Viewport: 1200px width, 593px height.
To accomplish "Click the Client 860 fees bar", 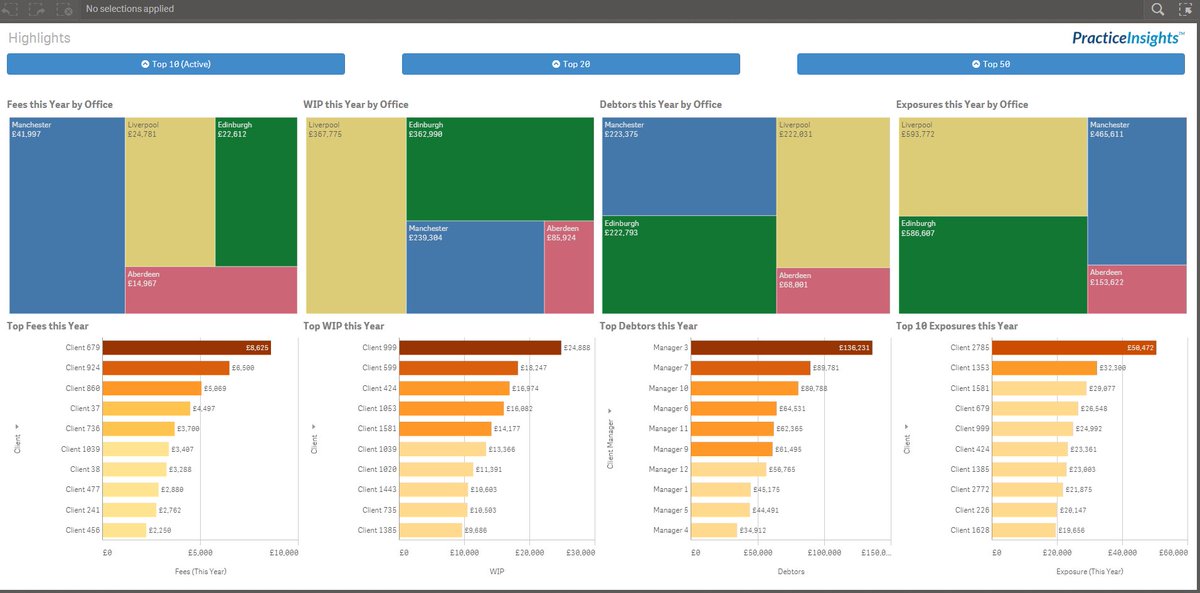I will 153,388.
